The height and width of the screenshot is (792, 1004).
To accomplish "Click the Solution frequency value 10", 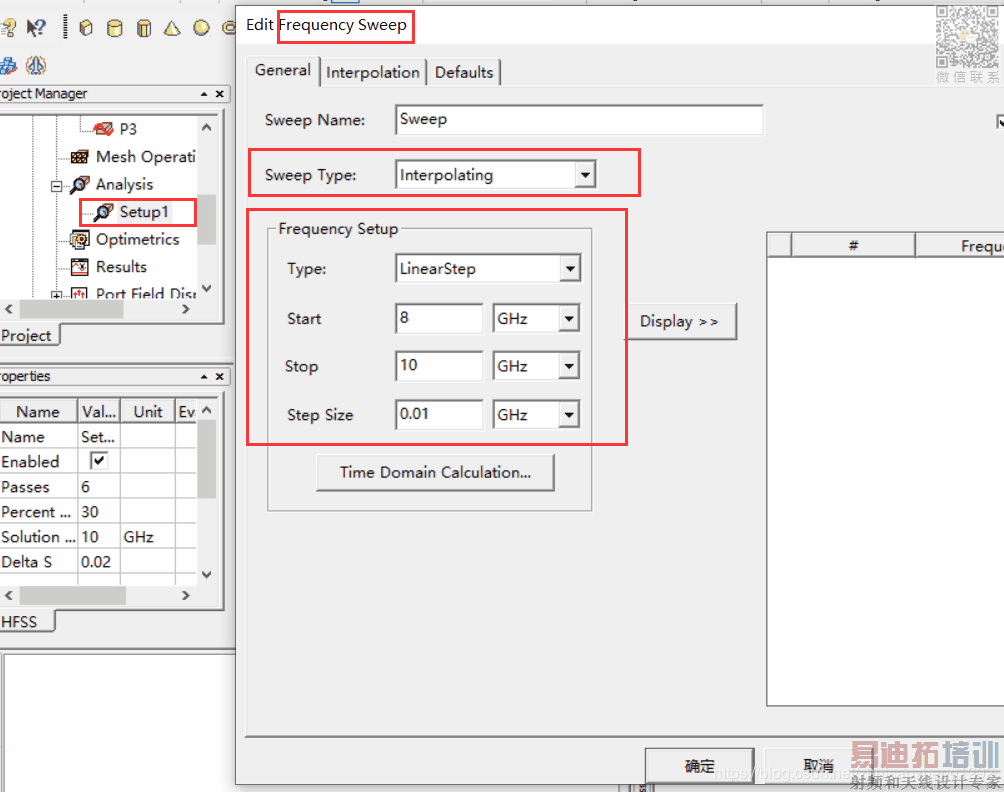I will point(99,537).
